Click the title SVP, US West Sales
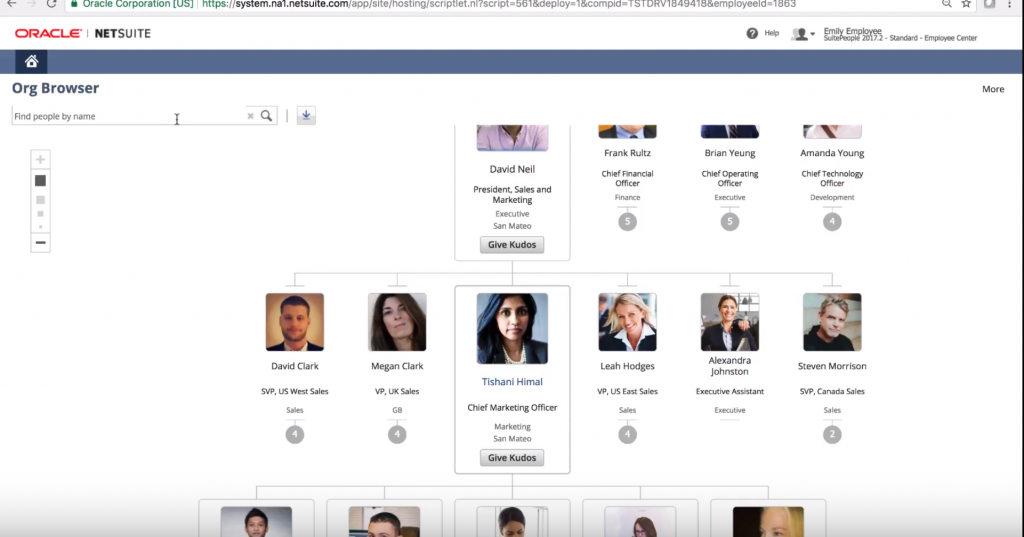Viewport: 1024px width, 537px height. point(295,391)
